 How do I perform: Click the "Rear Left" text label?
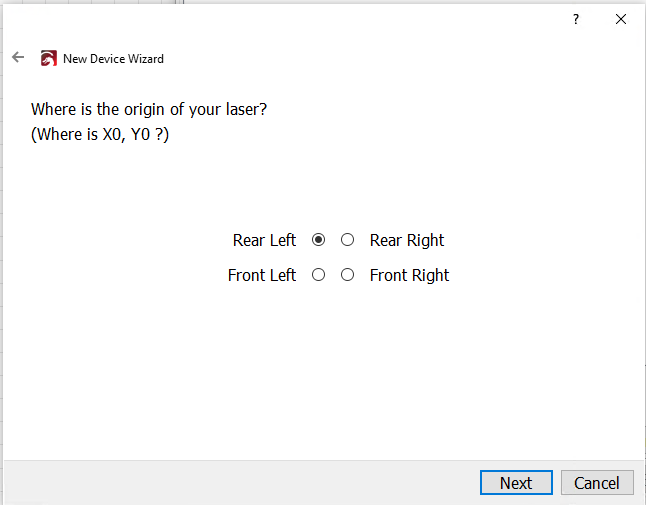pyautogui.click(x=264, y=240)
